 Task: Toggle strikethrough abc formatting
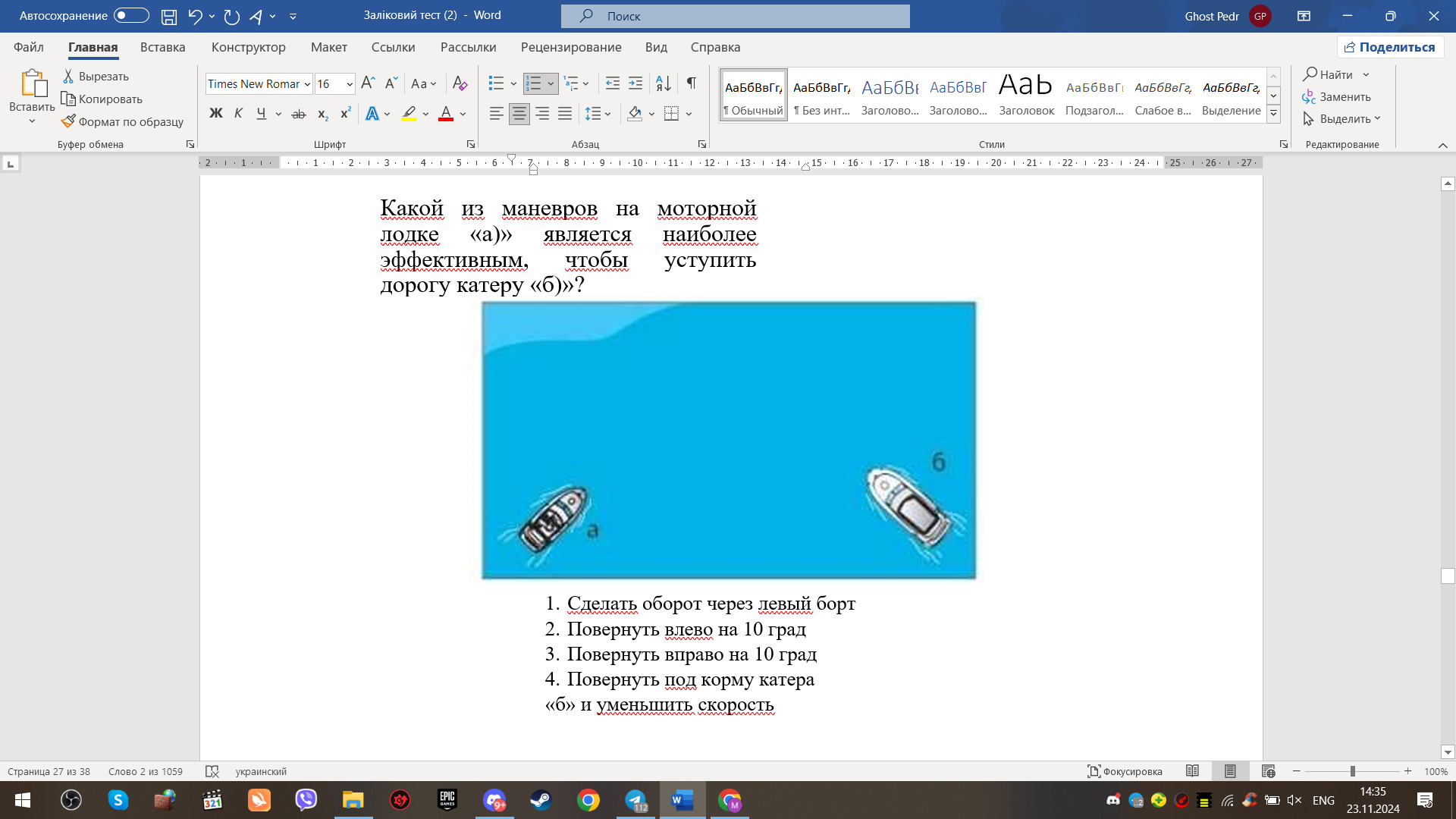(299, 114)
